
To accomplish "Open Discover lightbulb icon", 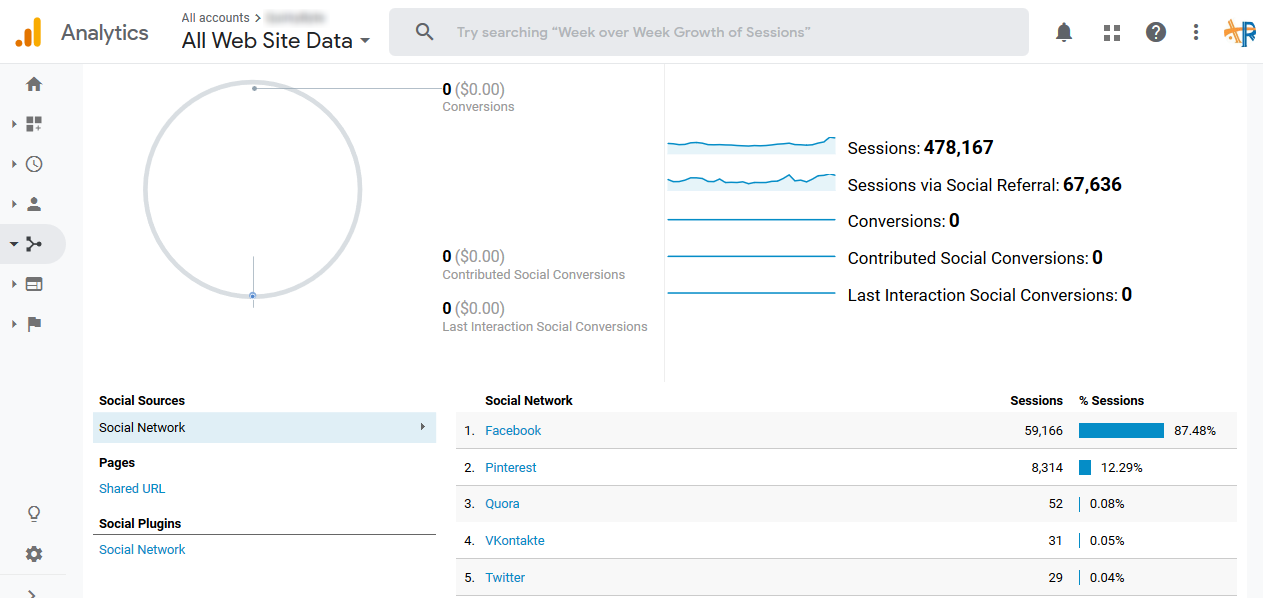I will point(34,514).
